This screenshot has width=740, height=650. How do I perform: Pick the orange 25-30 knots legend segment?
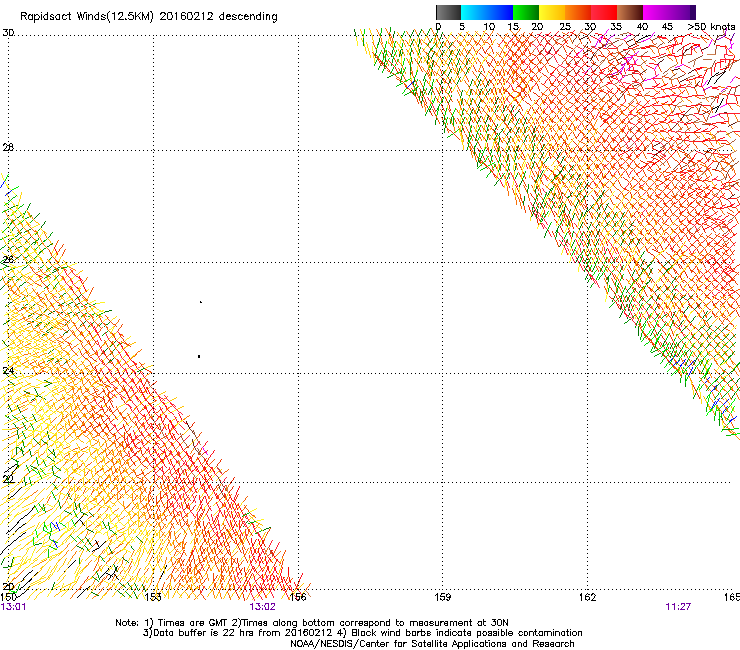tap(578, 12)
